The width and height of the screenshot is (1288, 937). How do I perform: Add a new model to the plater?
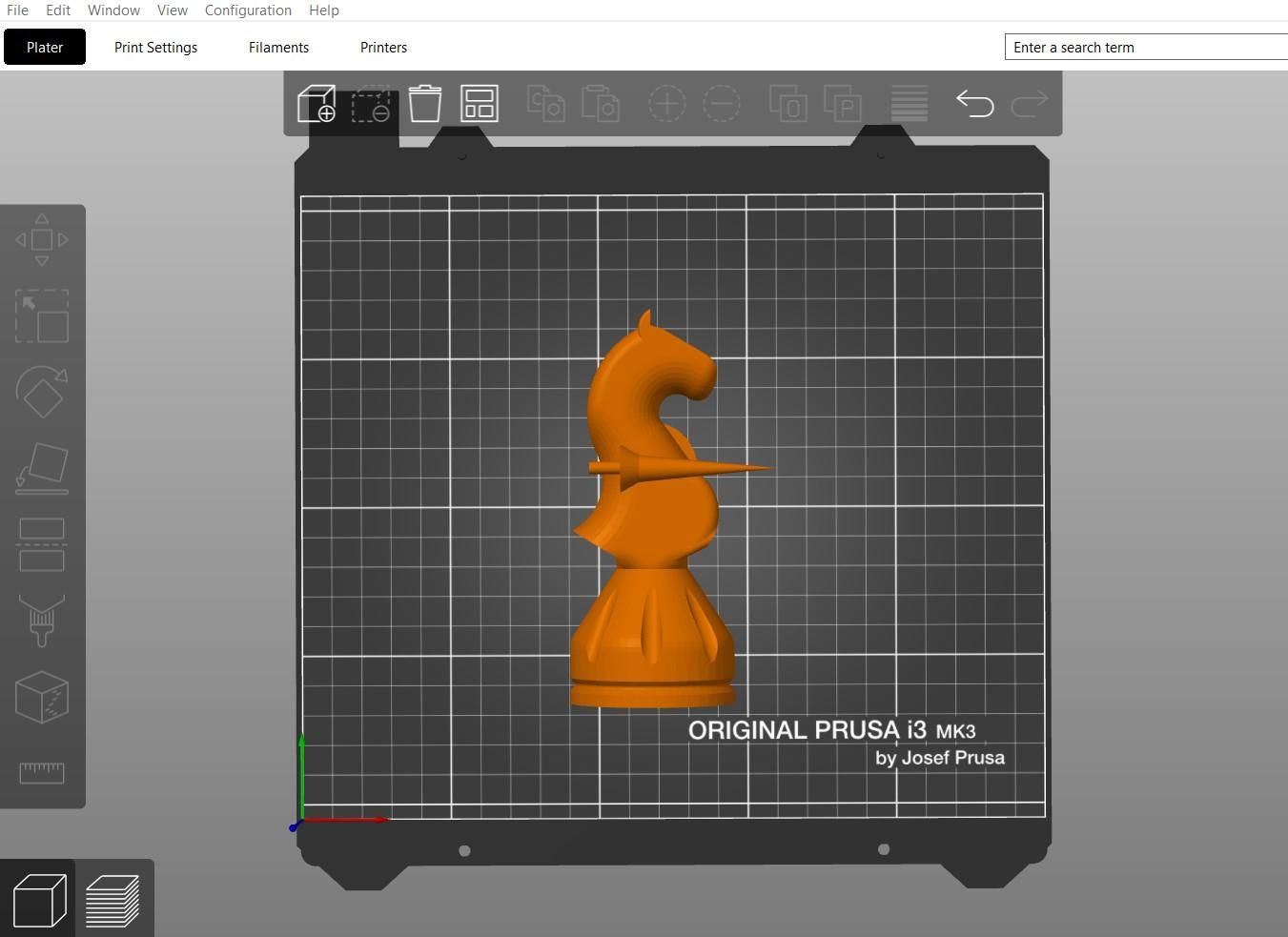[x=317, y=103]
